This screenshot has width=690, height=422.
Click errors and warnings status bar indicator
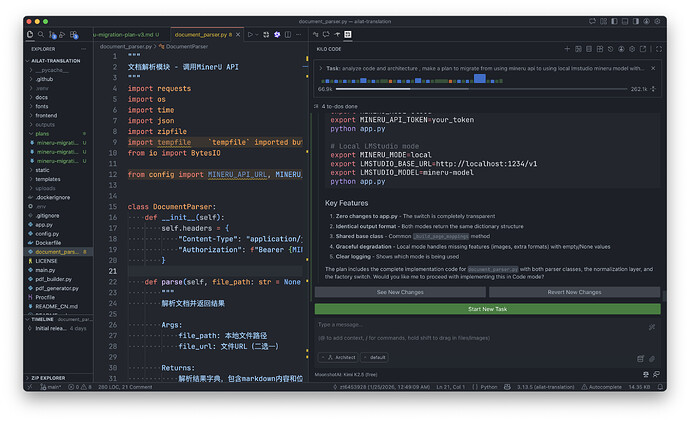(x=80, y=387)
